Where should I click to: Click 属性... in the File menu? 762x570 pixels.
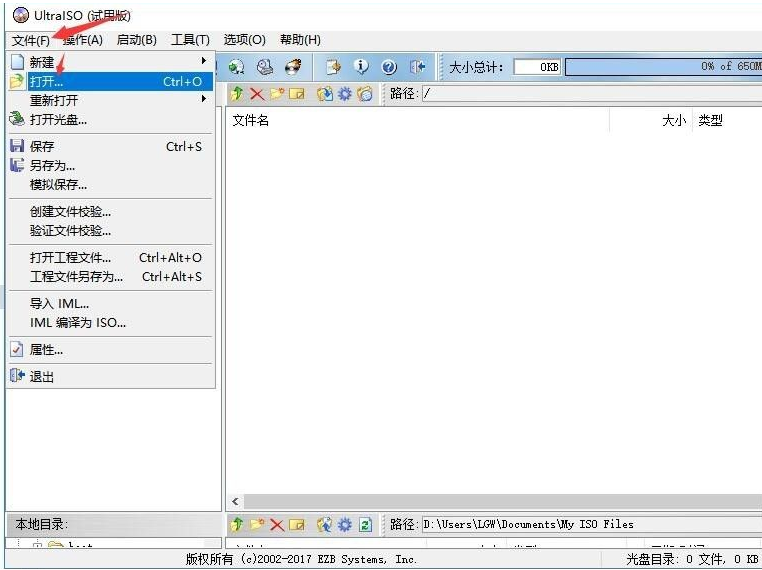click(x=46, y=350)
